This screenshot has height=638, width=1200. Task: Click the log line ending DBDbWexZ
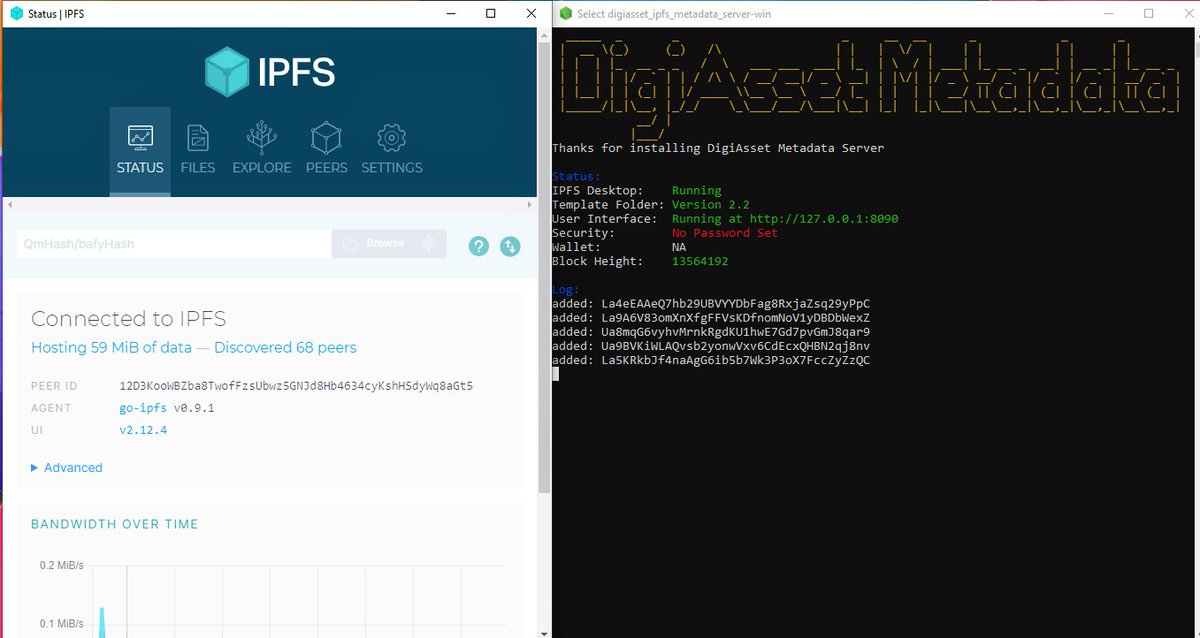tap(711, 318)
